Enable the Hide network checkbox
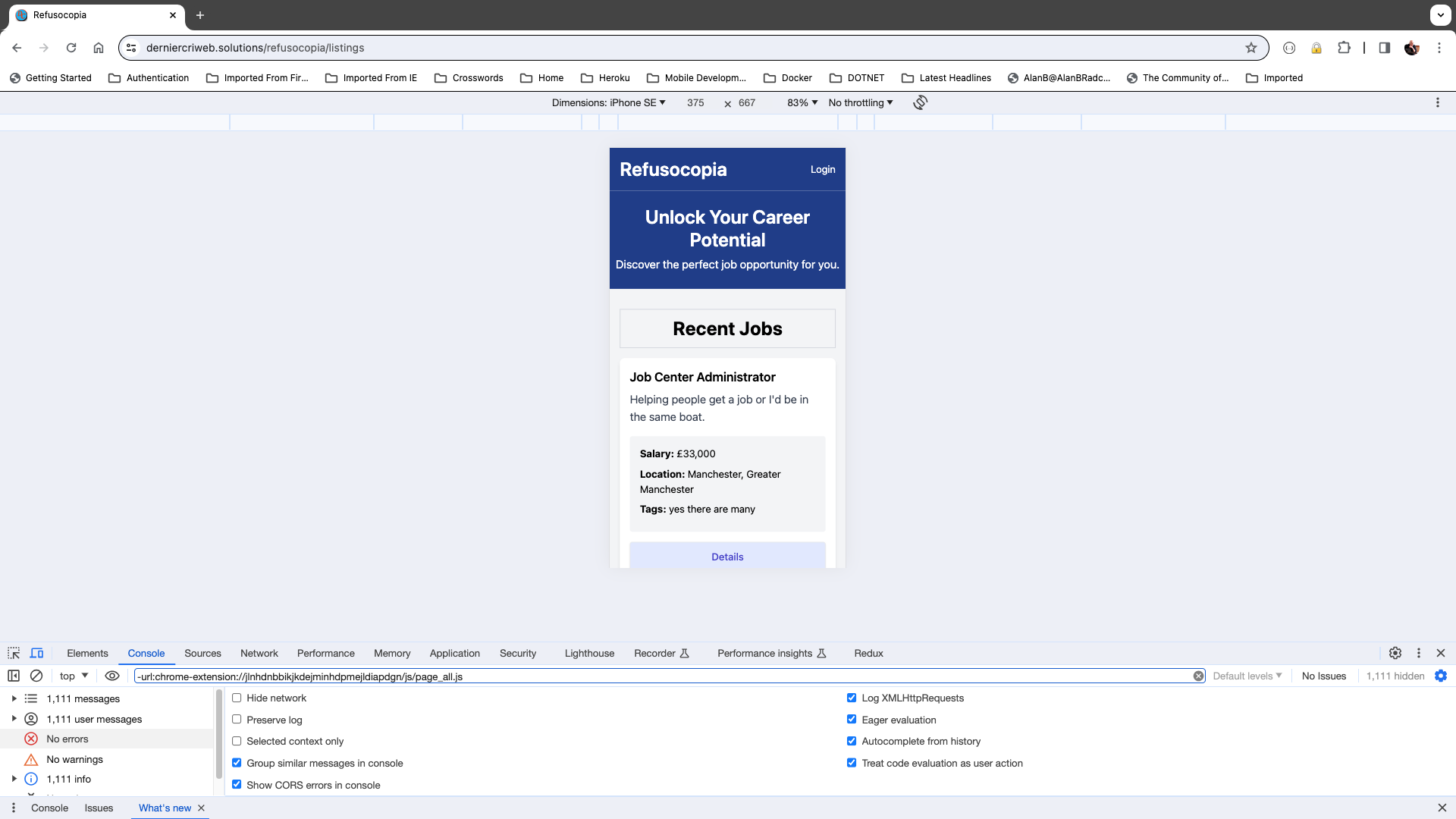This screenshot has height=819, width=1456. point(237,698)
